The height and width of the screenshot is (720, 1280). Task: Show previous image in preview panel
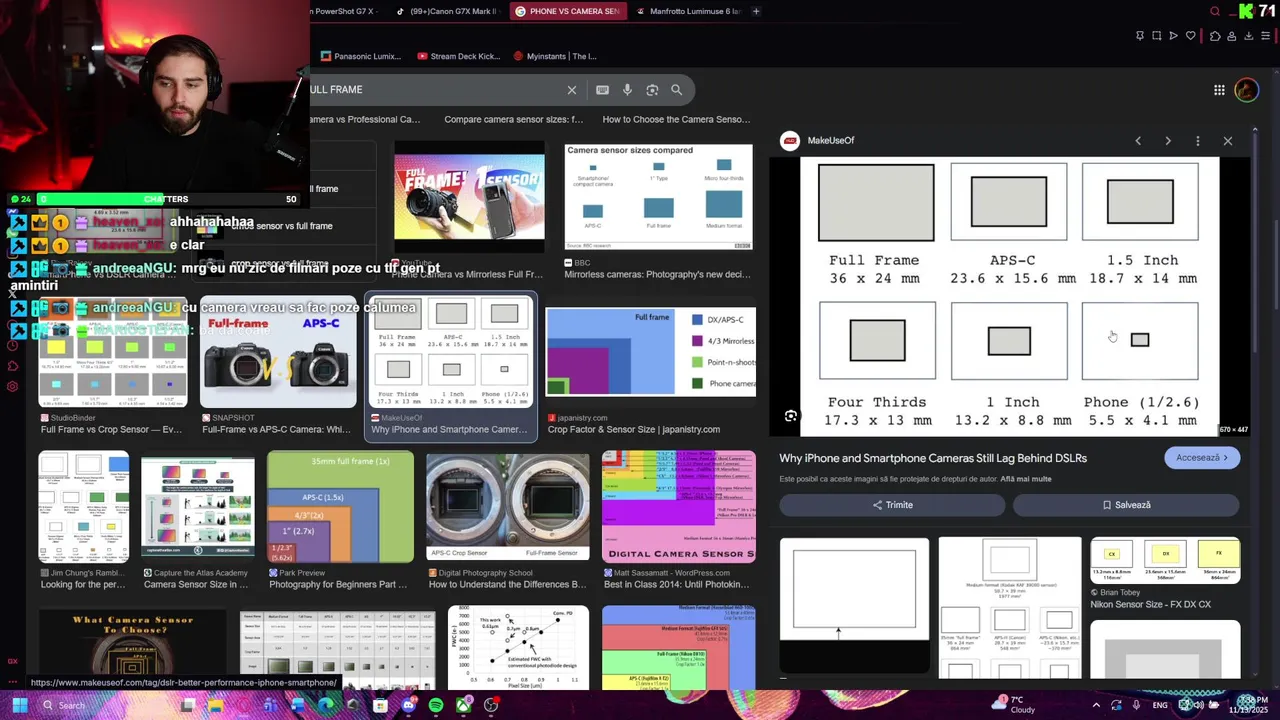pyautogui.click(x=1138, y=141)
